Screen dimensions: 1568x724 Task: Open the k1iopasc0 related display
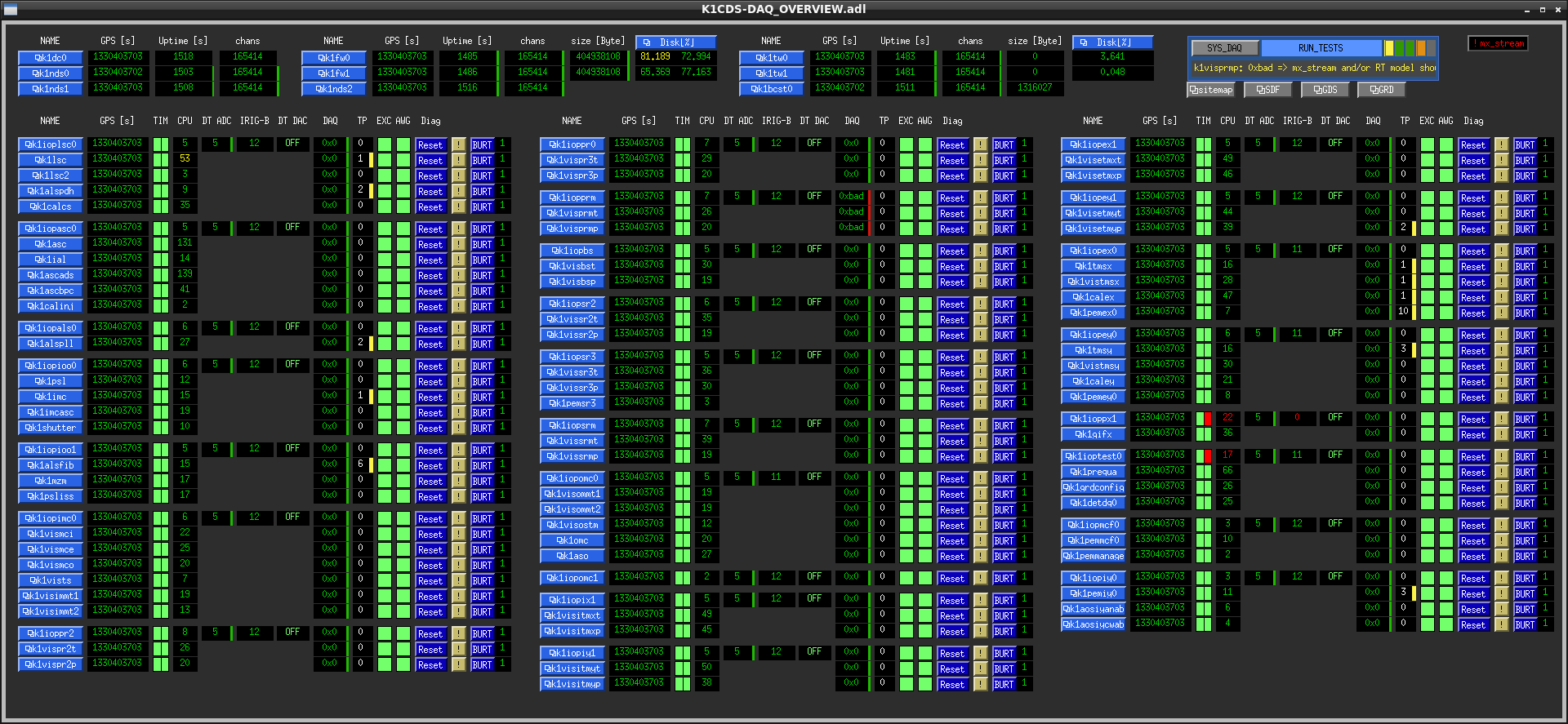51,229
